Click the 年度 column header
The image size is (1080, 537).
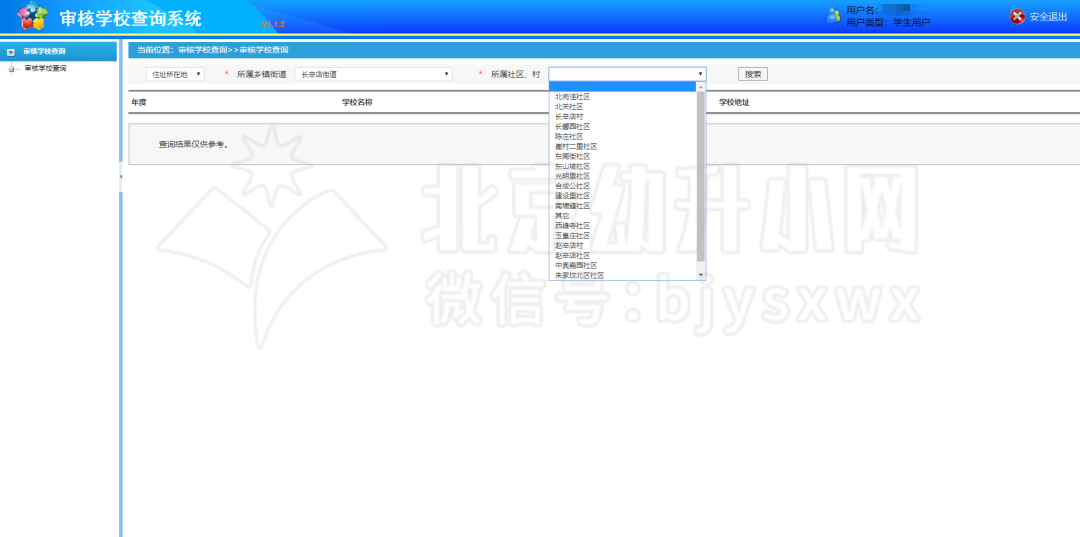[x=139, y=103]
